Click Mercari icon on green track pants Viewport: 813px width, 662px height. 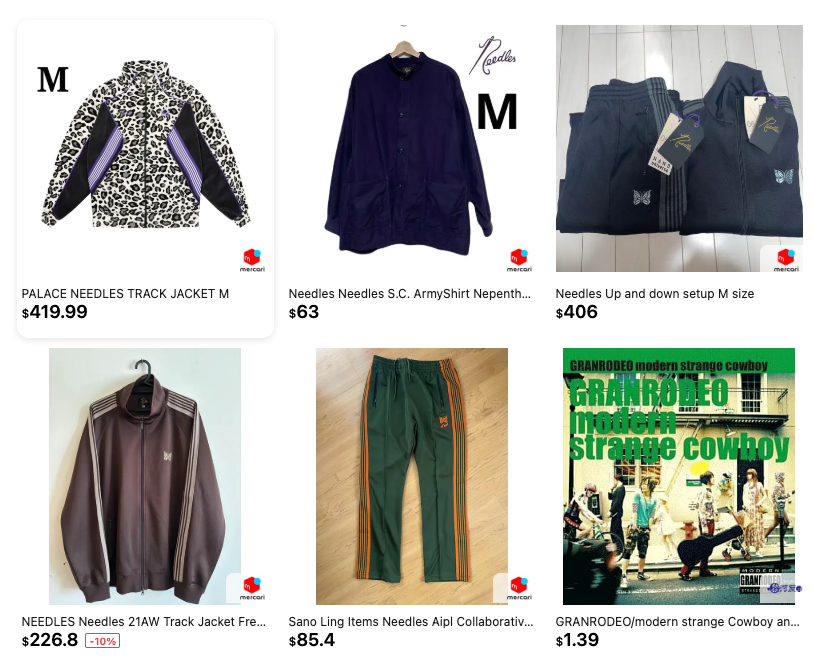click(519, 588)
